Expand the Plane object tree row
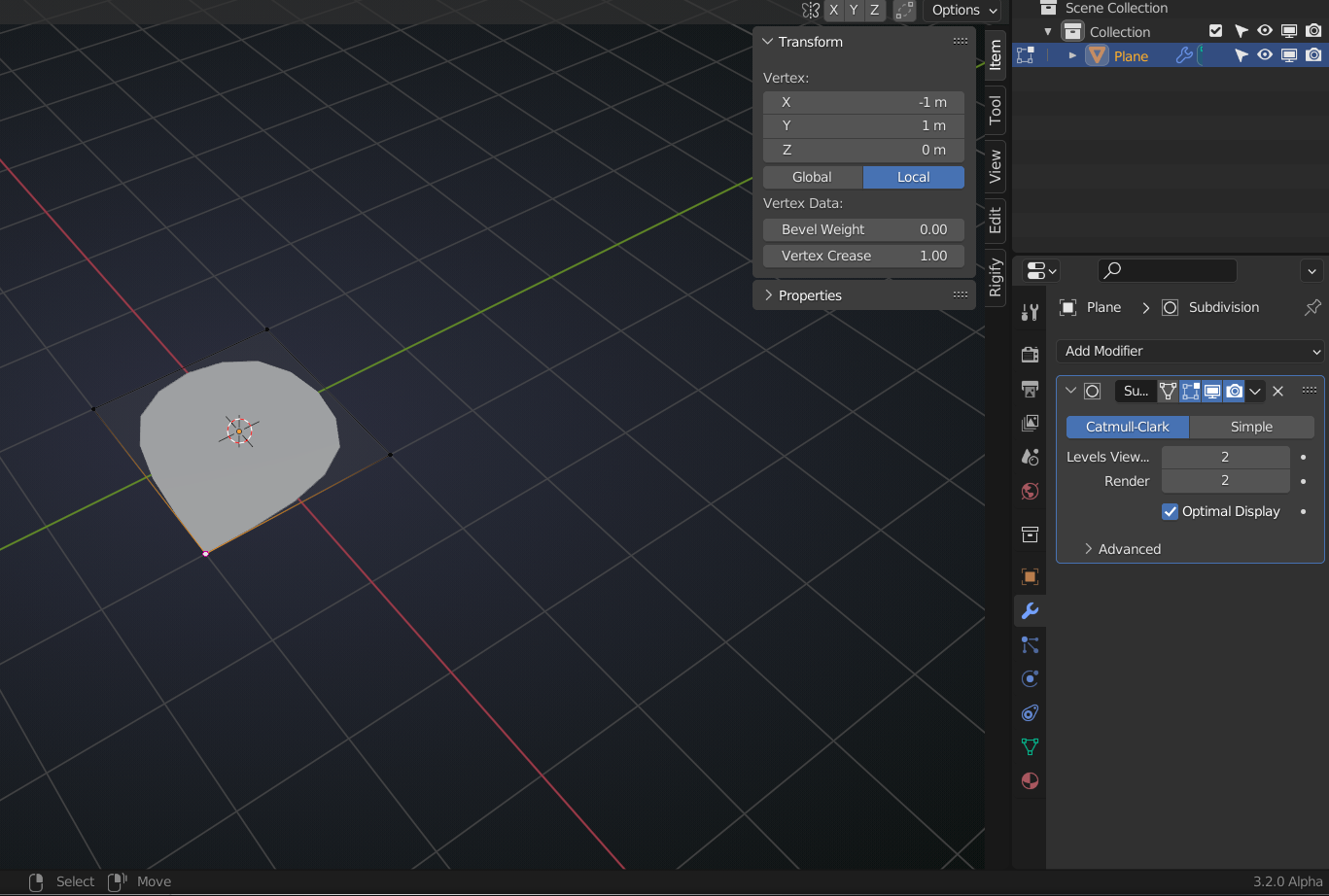Viewport: 1329px width, 896px height. click(x=1072, y=55)
